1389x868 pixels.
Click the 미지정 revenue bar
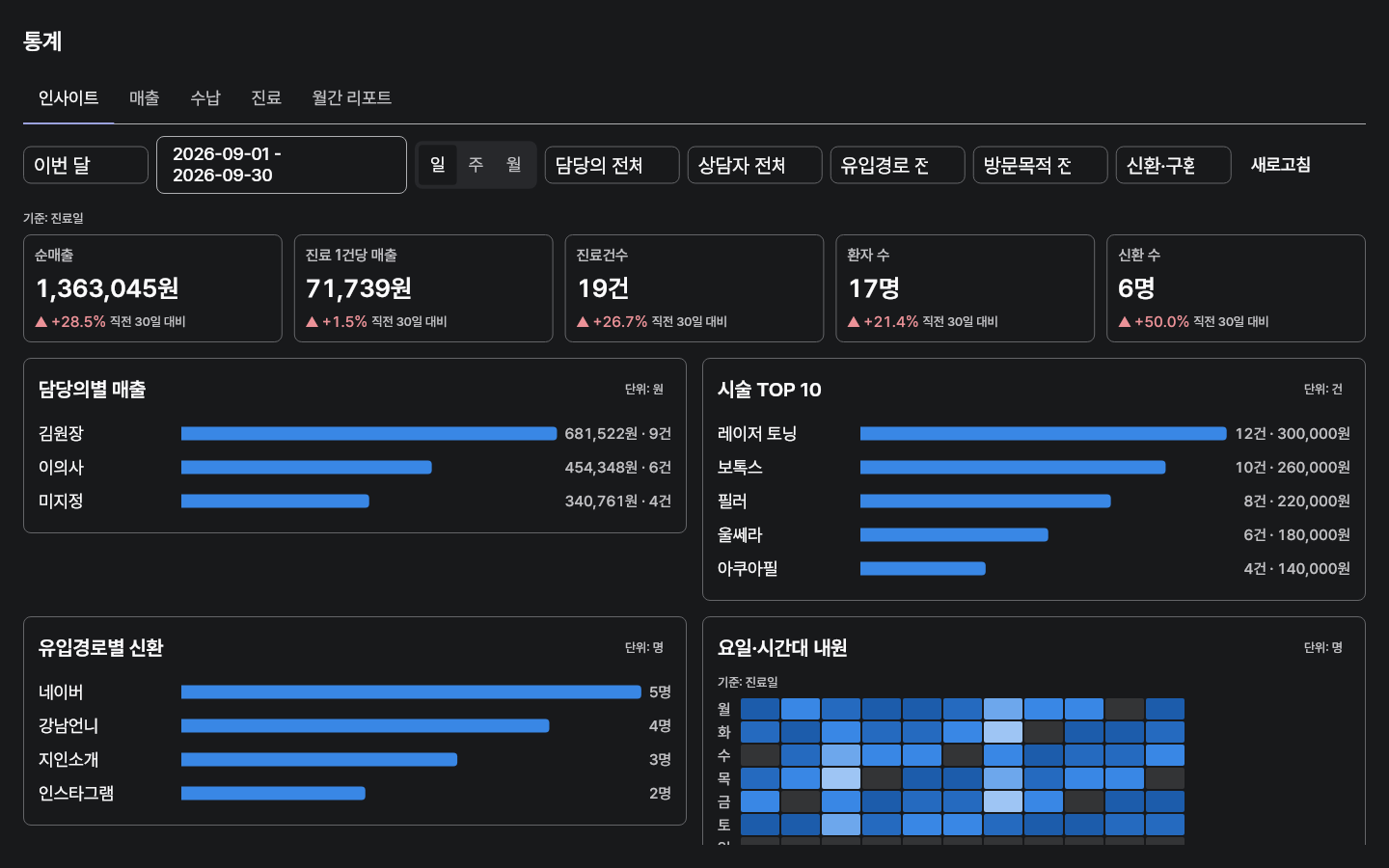click(276, 502)
